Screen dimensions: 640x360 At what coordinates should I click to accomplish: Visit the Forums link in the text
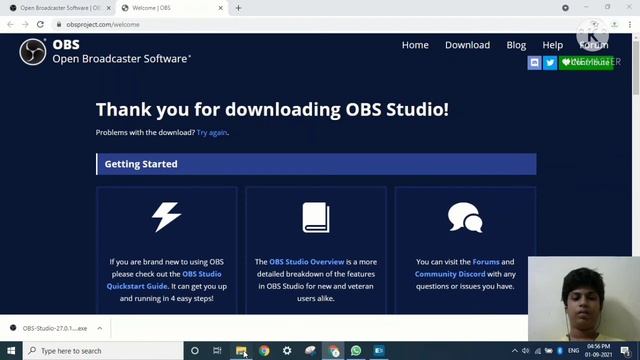tap(486, 262)
